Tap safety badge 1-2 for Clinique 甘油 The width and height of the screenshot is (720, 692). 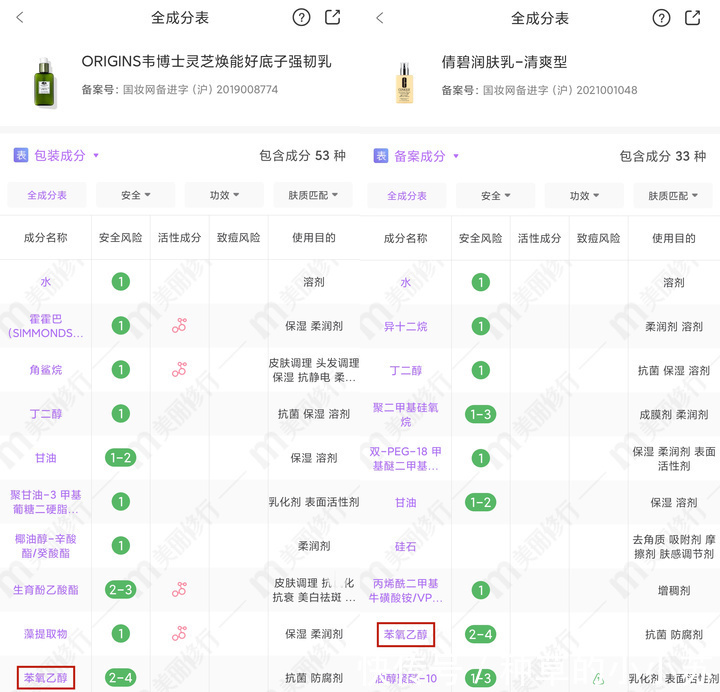481,502
